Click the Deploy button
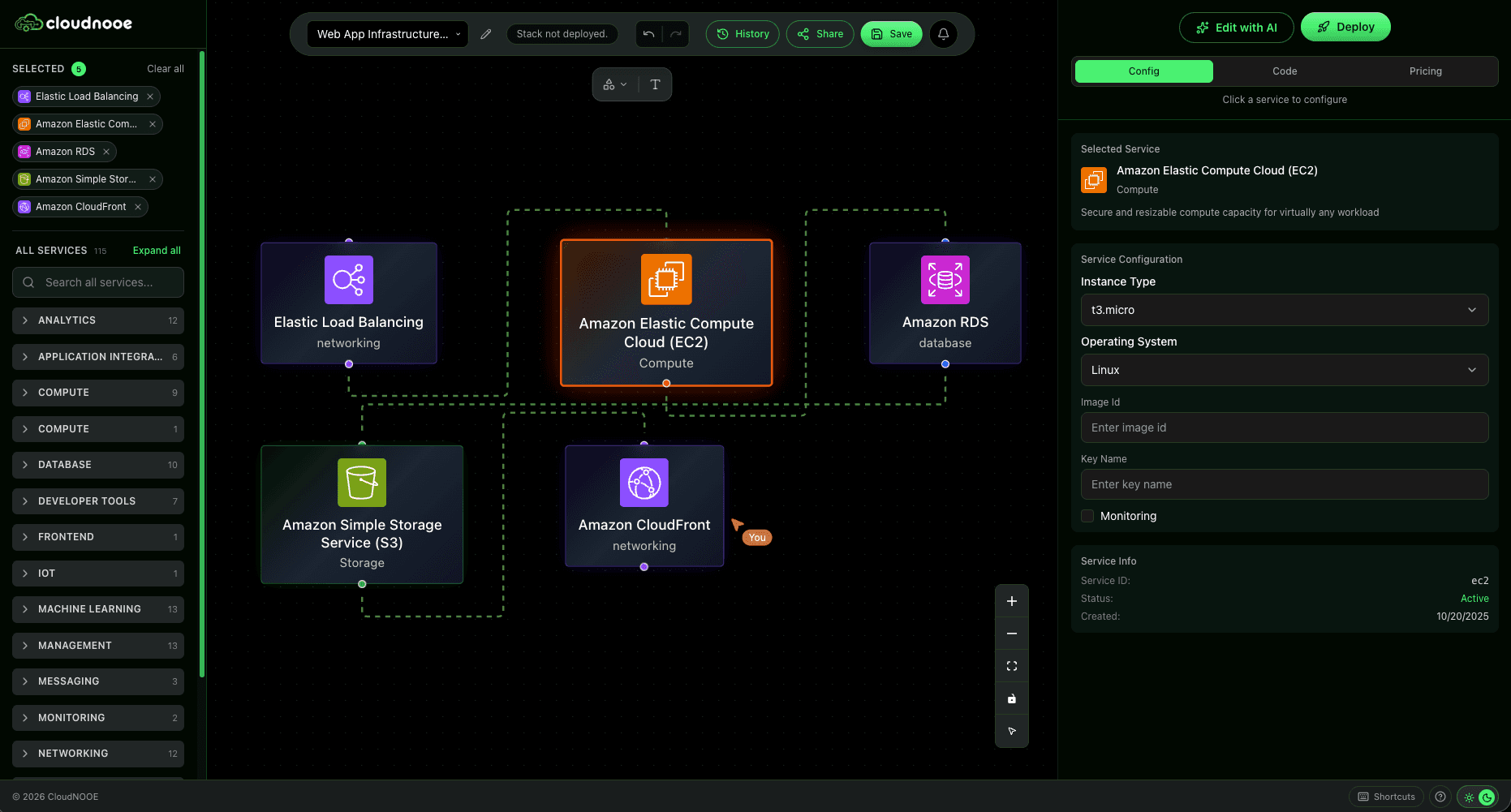Screen dimensions: 1511x812 [x=1345, y=27]
